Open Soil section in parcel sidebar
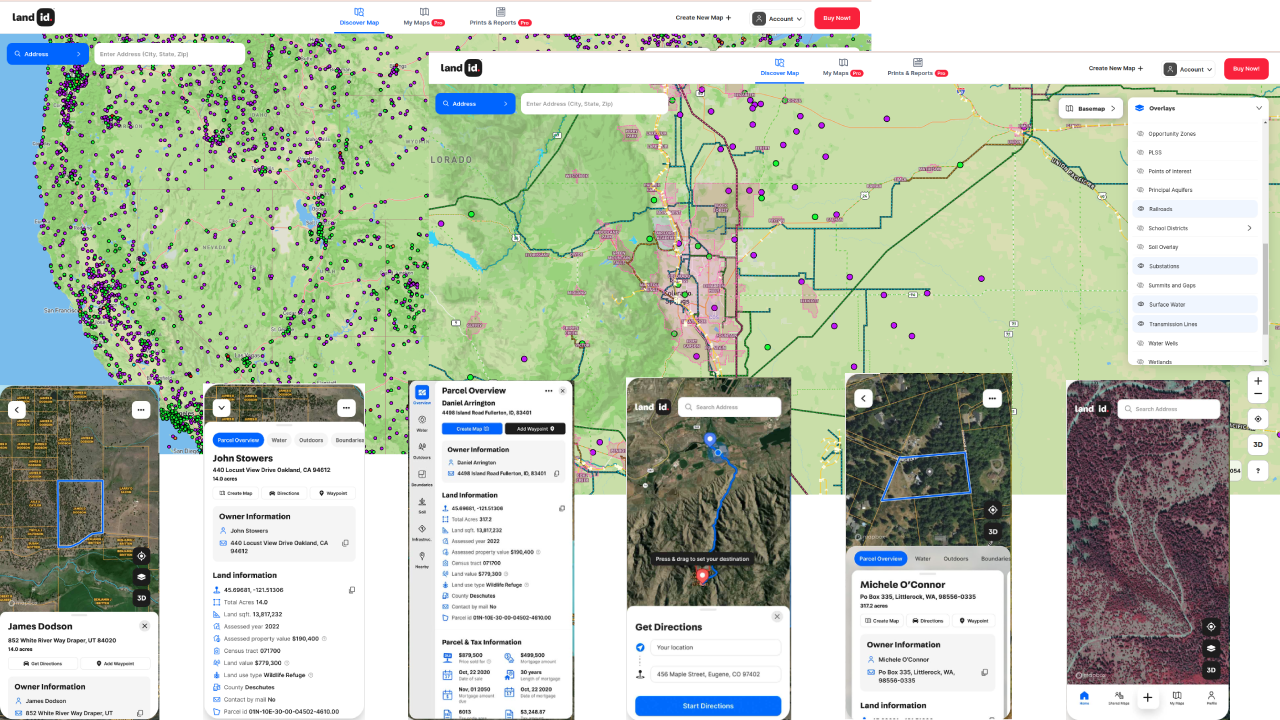The height and width of the screenshot is (720, 1280). pos(422,504)
